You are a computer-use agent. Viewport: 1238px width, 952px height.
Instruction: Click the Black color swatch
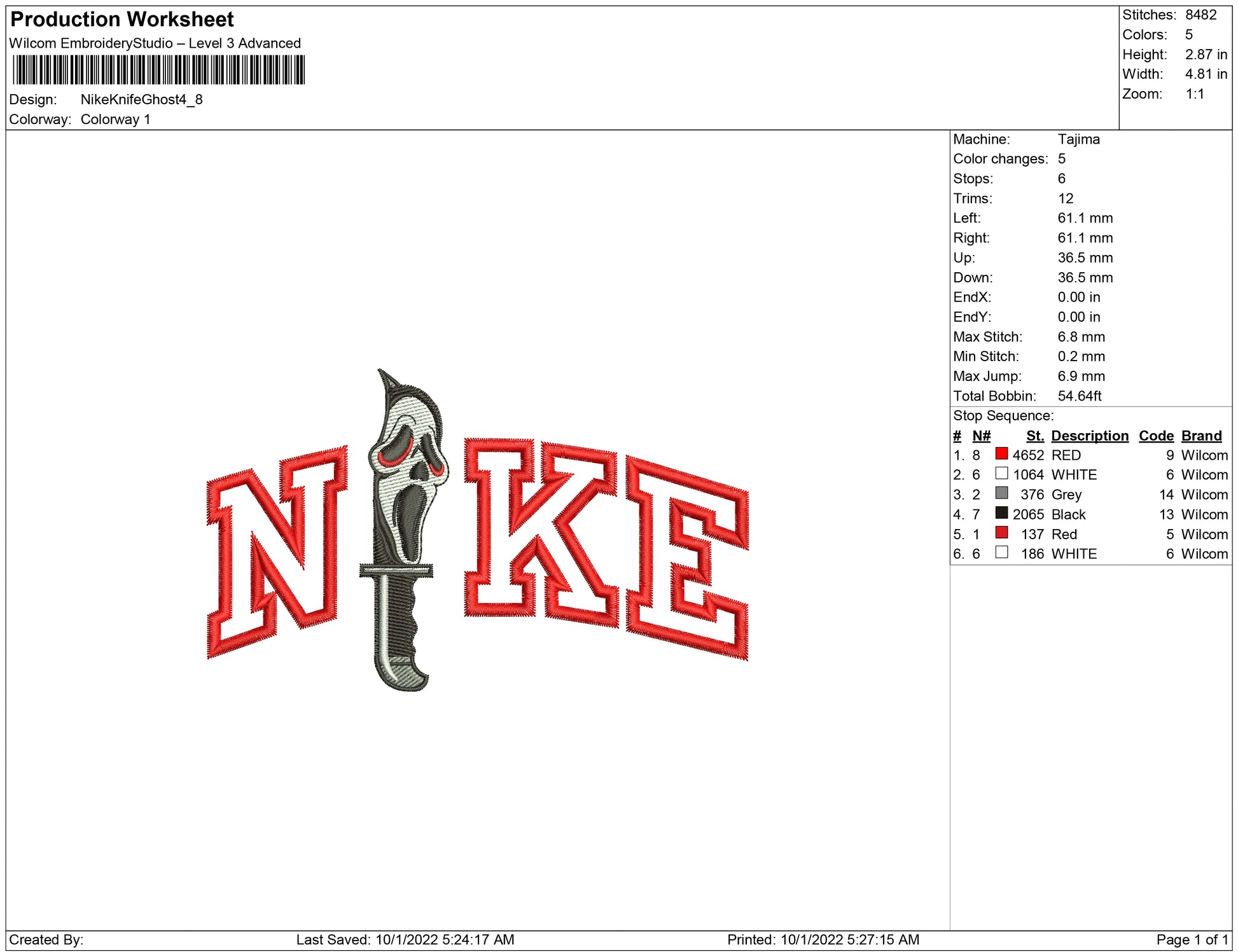pyautogui.click(x=1001, y=513)
